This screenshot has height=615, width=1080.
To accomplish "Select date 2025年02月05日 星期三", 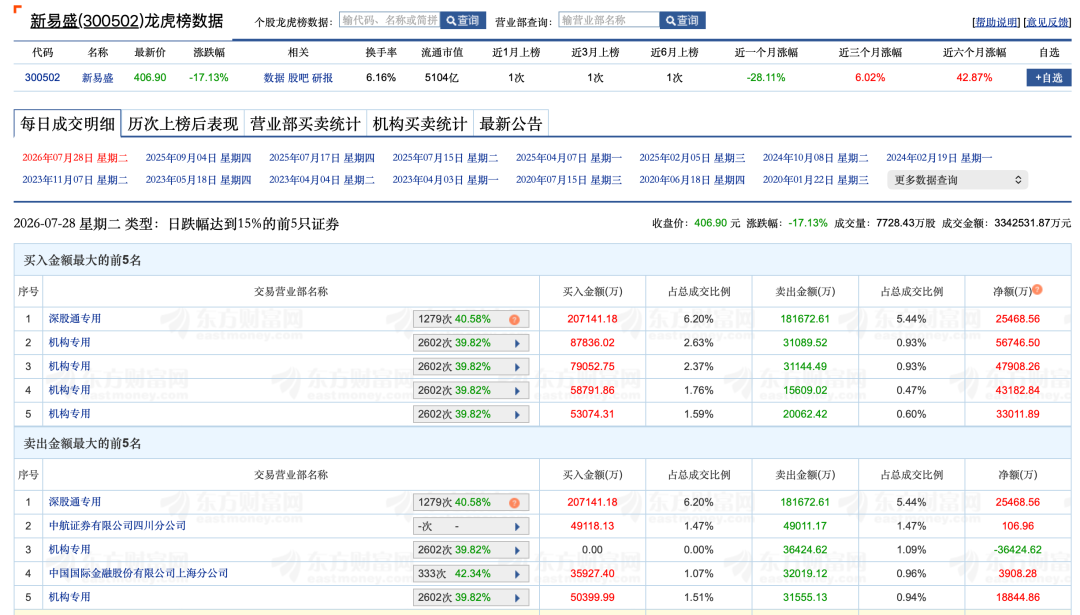I will coord(692,158).
